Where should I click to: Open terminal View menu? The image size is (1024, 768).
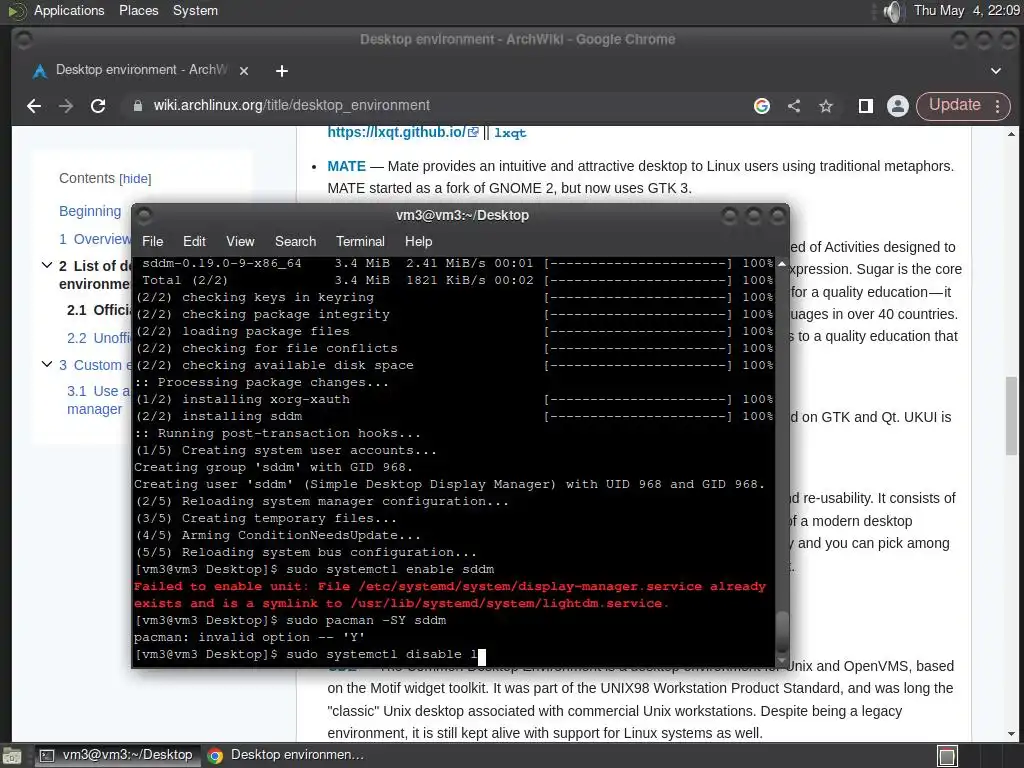[240, 242]
